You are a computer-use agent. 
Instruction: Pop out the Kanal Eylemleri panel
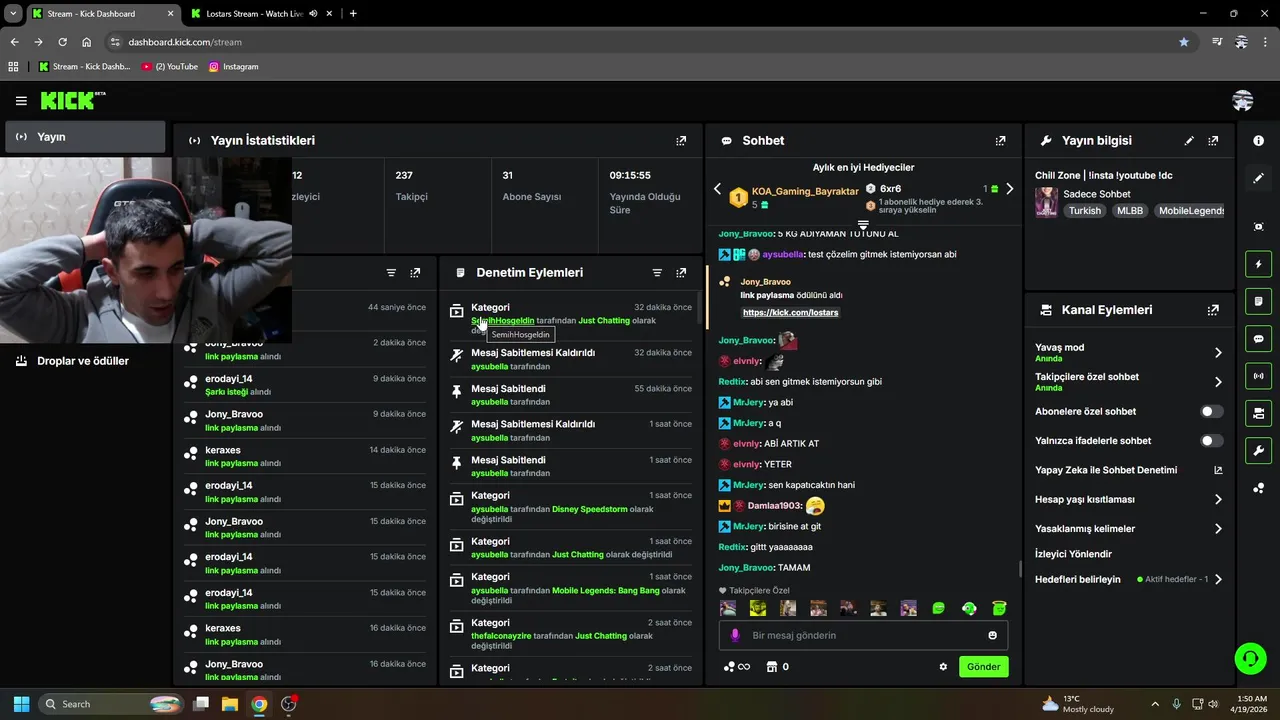pos(1213,310)
